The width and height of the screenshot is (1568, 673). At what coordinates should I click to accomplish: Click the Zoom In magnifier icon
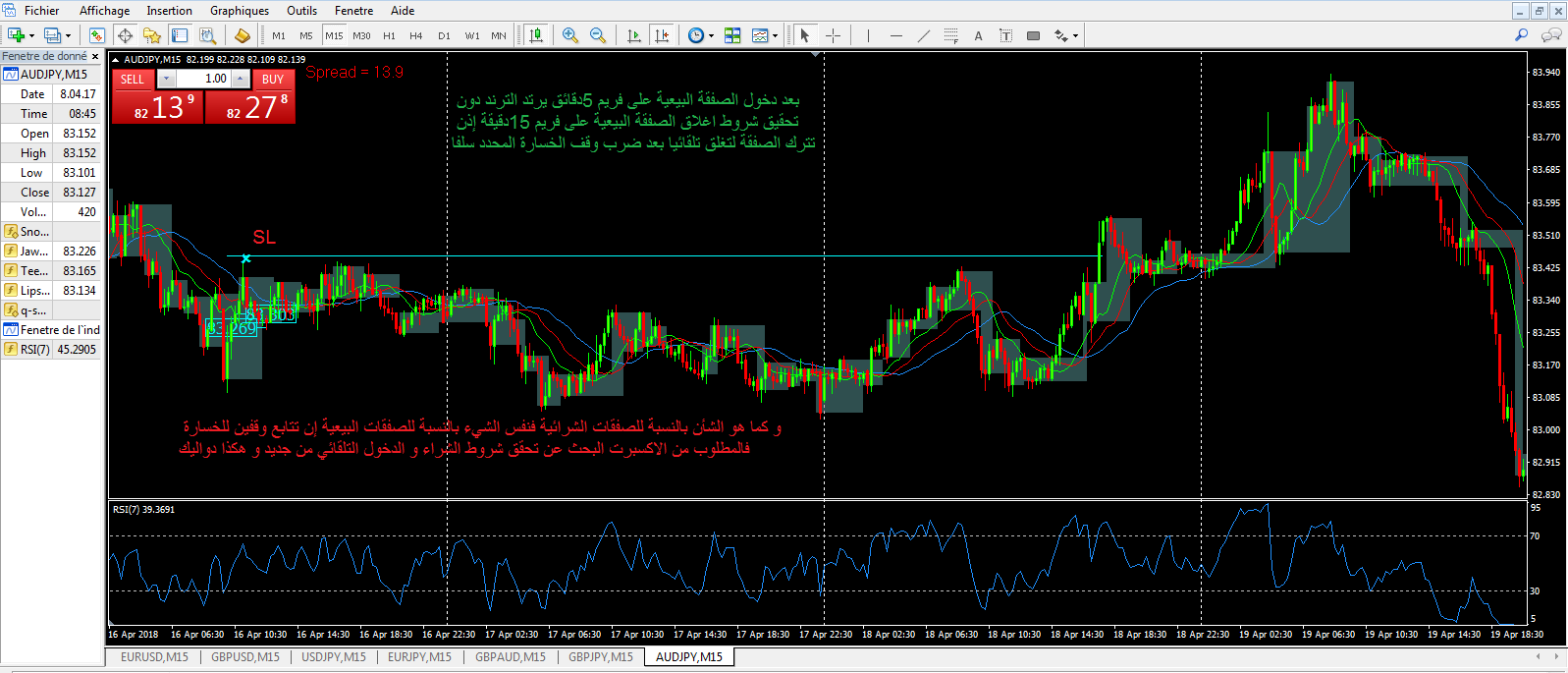[570, 35]
